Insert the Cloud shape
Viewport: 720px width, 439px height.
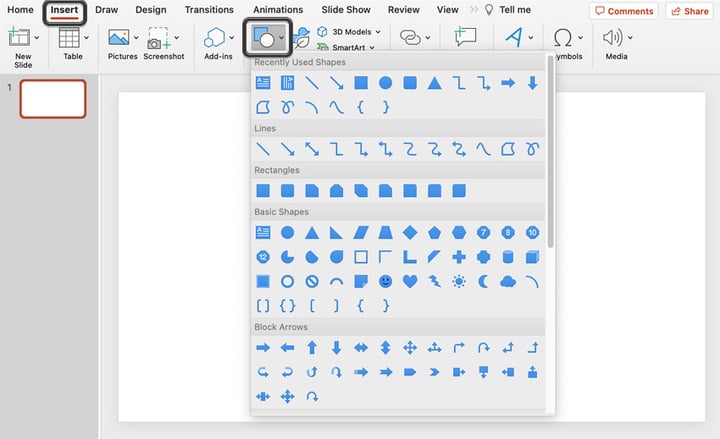[x=508, y=281]
